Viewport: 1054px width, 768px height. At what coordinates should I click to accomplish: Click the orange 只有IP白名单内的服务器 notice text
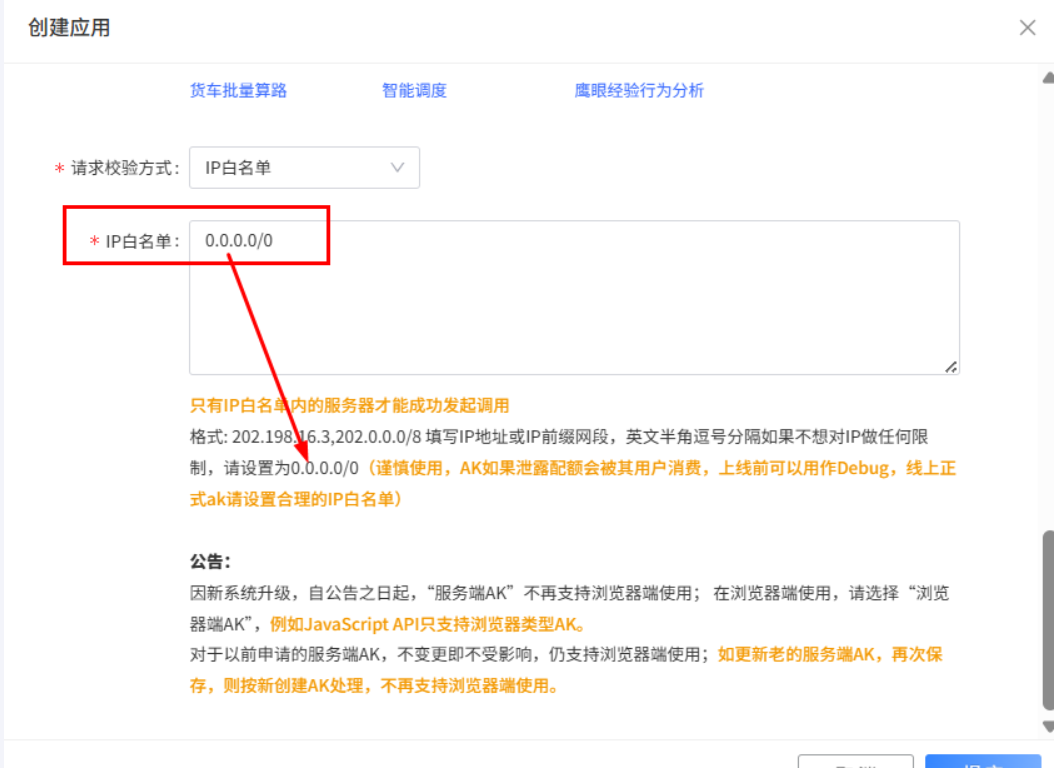(349, 405)
